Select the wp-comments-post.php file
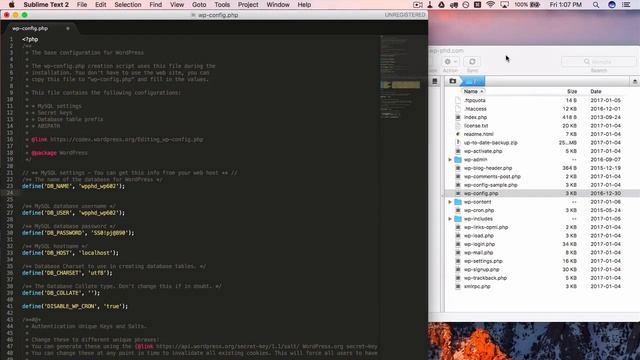 click(492, 177)
